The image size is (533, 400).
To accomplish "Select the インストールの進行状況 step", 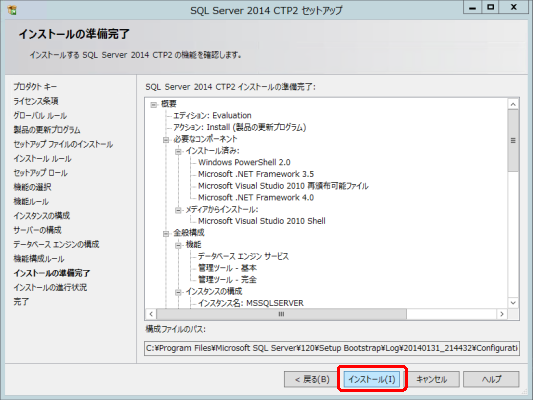I will (x=50, y=288).
